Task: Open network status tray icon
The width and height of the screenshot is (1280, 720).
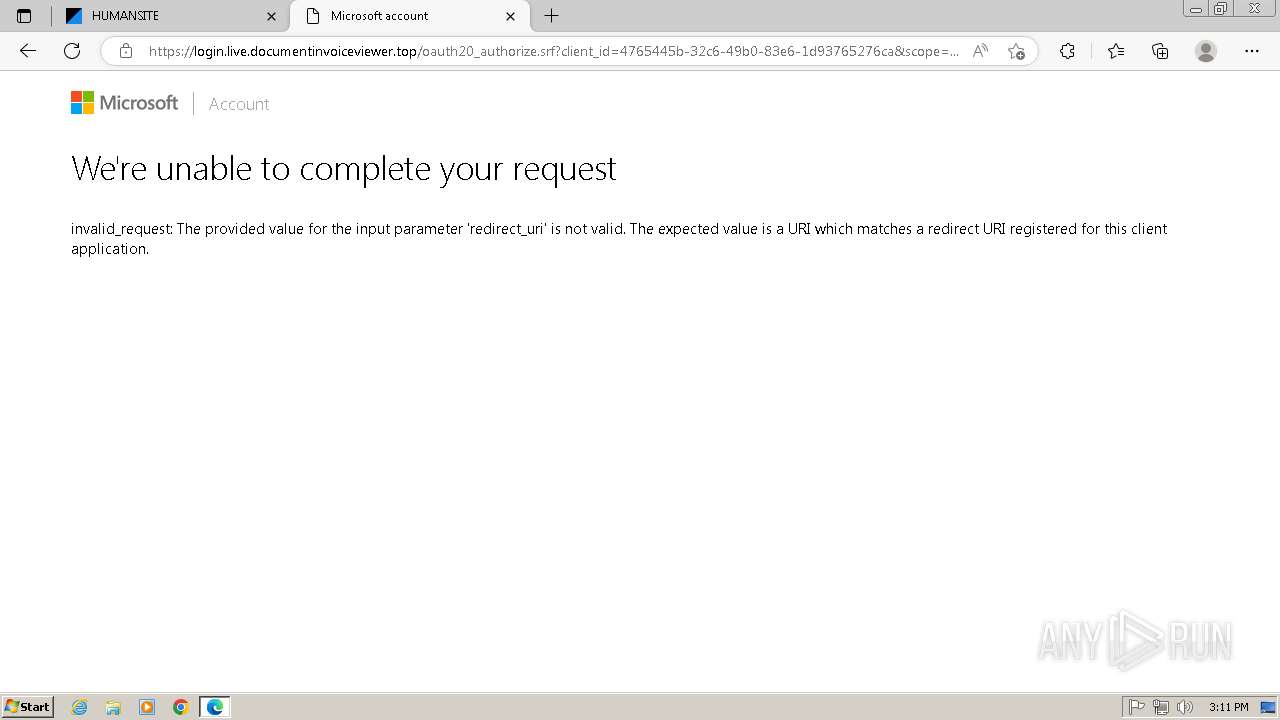Action: pyautogui.click(x=1161, y=707)
